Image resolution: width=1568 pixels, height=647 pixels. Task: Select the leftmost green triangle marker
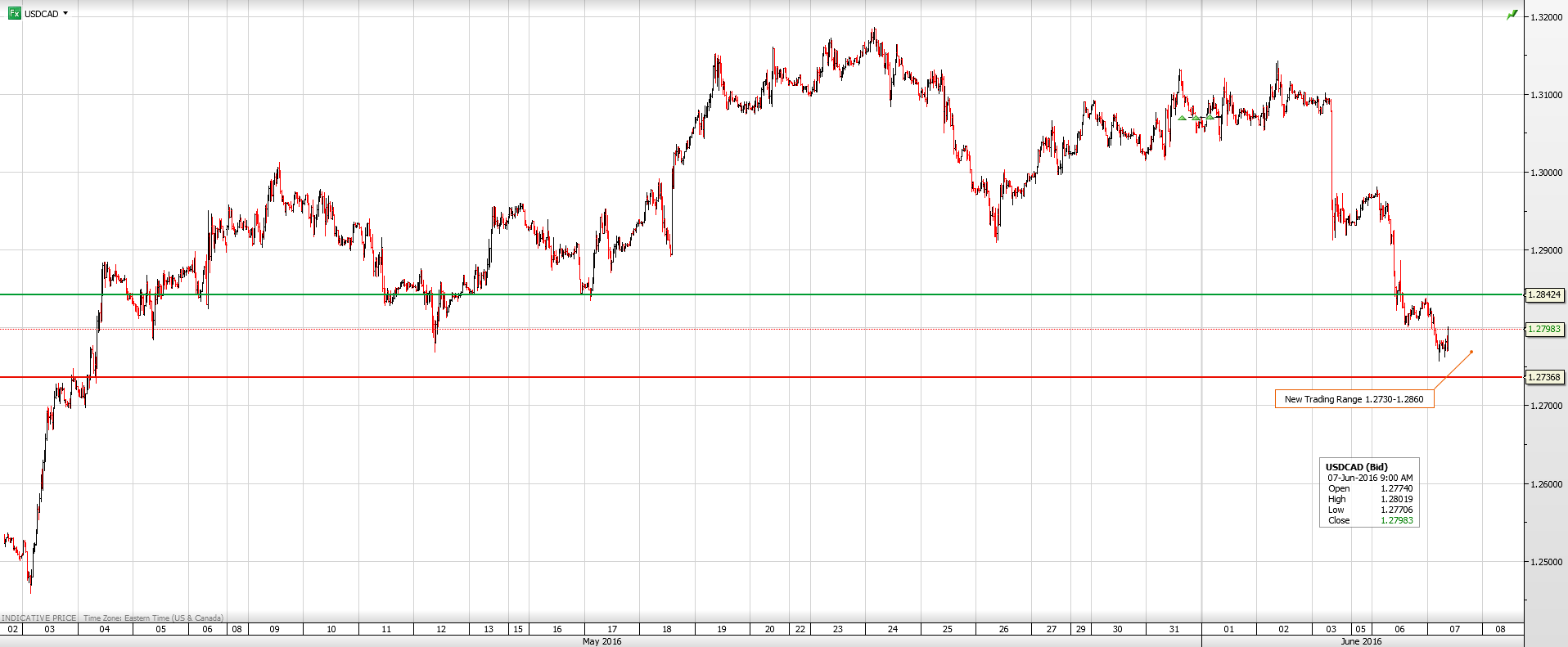pos(1182,118)
